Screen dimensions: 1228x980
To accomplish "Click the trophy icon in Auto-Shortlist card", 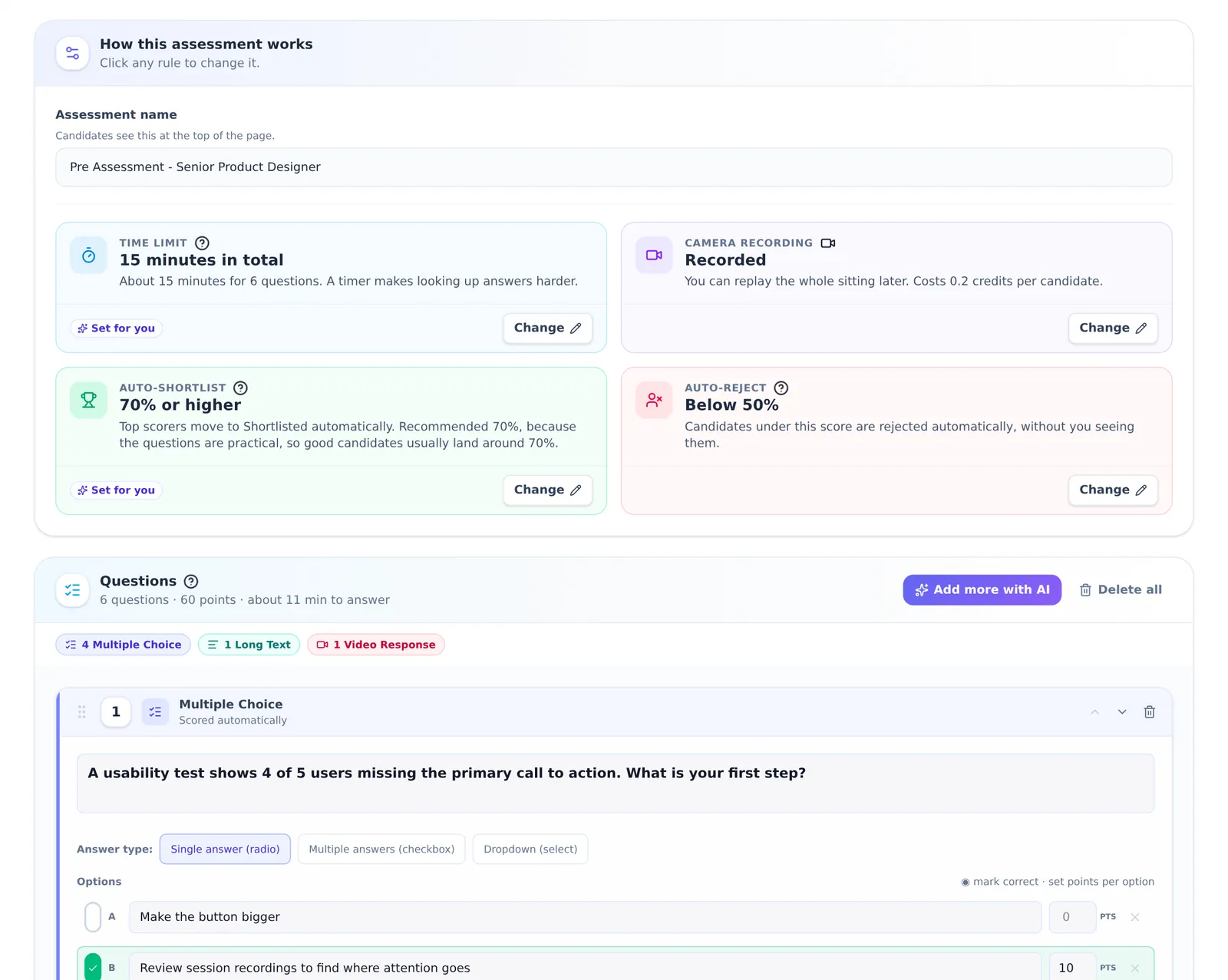I will pyautogui.click(x=89, y=400).
